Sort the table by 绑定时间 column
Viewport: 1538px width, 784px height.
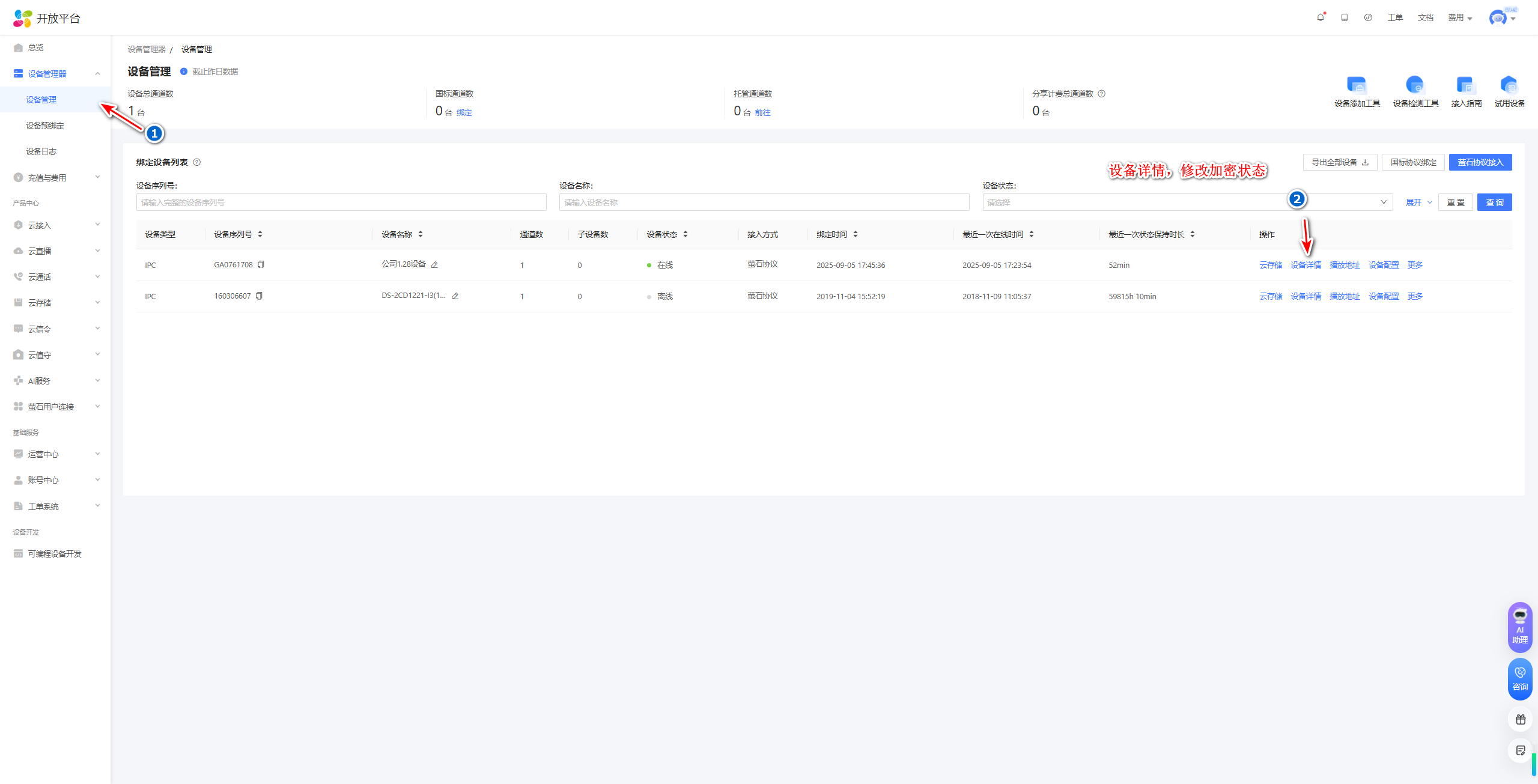pyautogui.click(x=855, y=234)
